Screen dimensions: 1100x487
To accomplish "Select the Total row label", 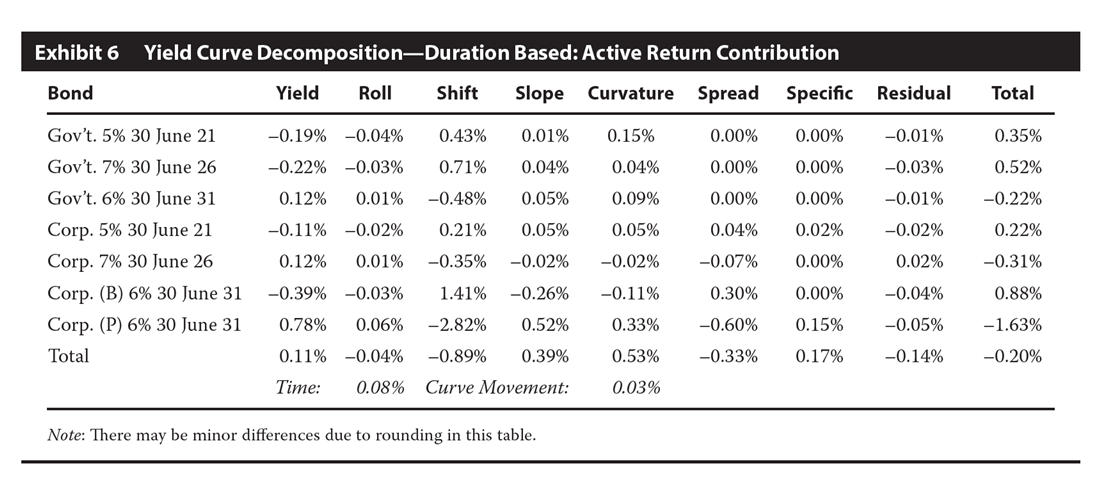I will pos(68,356).
